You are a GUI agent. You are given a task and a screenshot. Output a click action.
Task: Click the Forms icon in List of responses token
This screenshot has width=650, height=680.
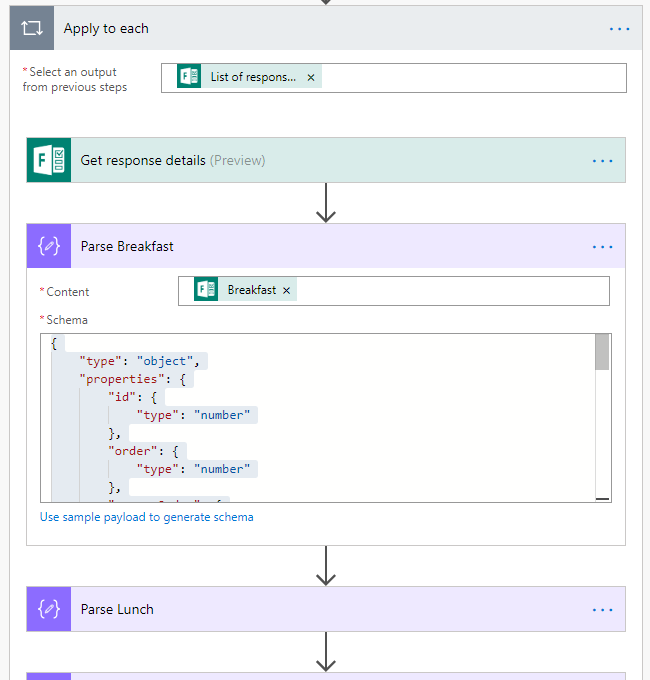pos(189,77)
